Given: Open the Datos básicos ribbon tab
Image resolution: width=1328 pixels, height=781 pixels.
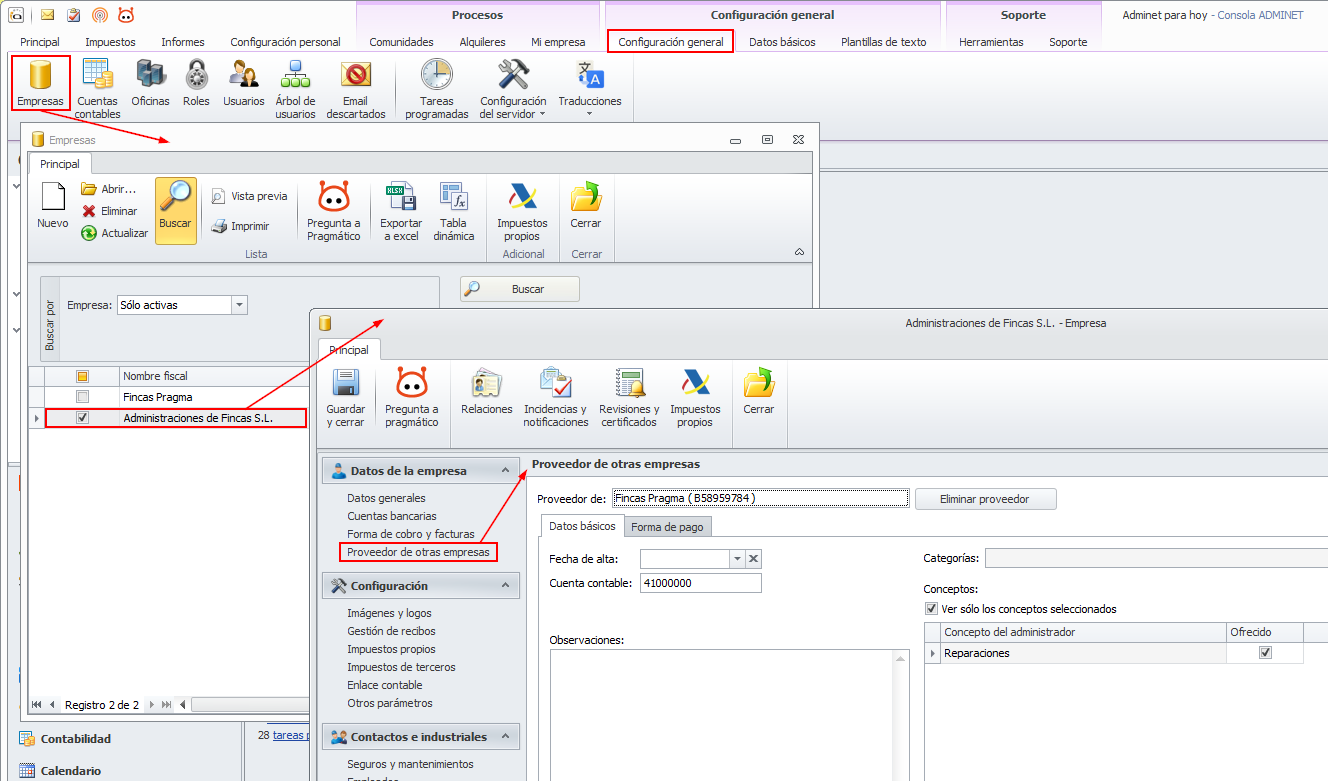Looking at the screenshot, I should pos(782,42).
